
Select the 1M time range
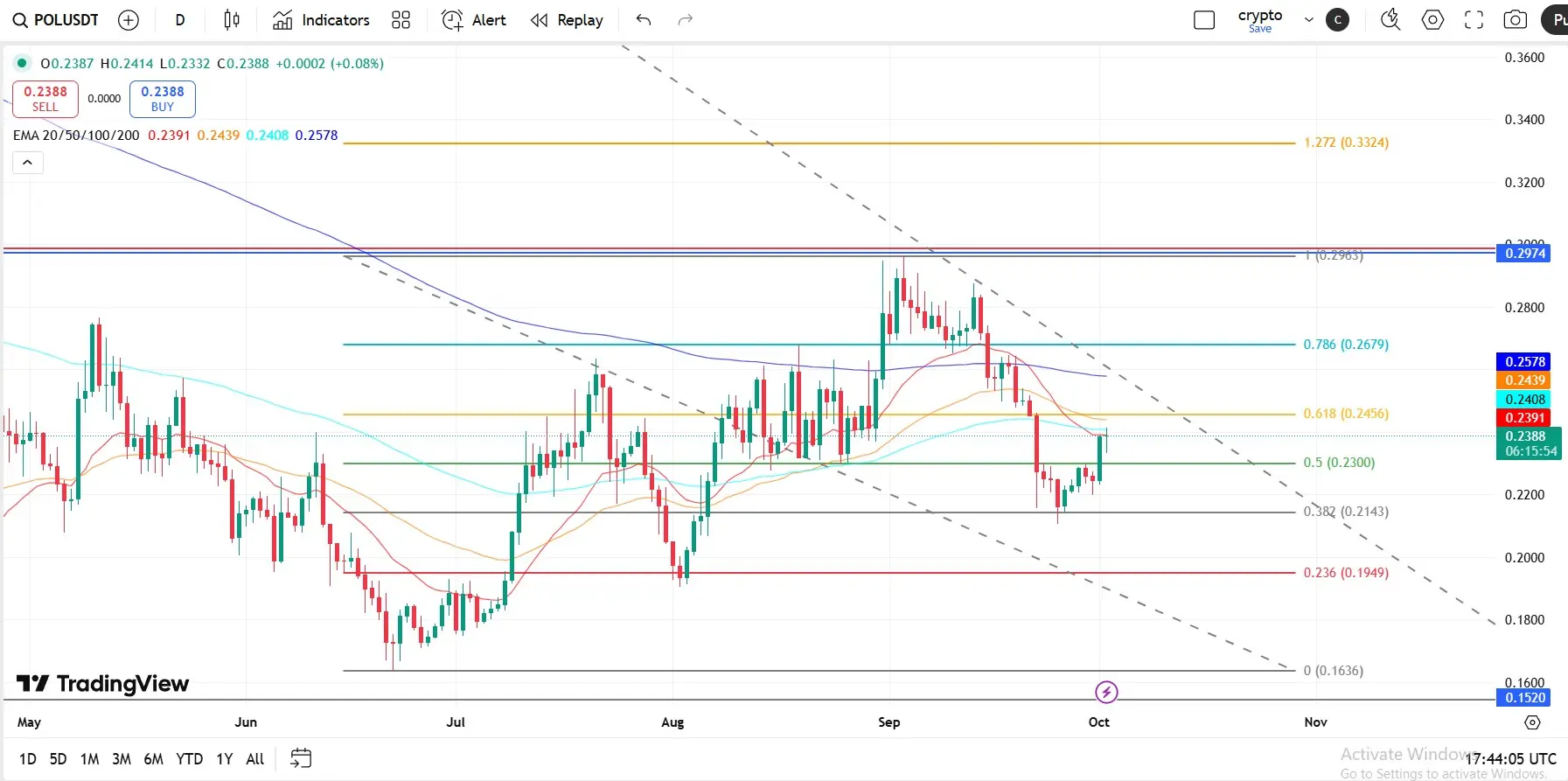[89, 759]
